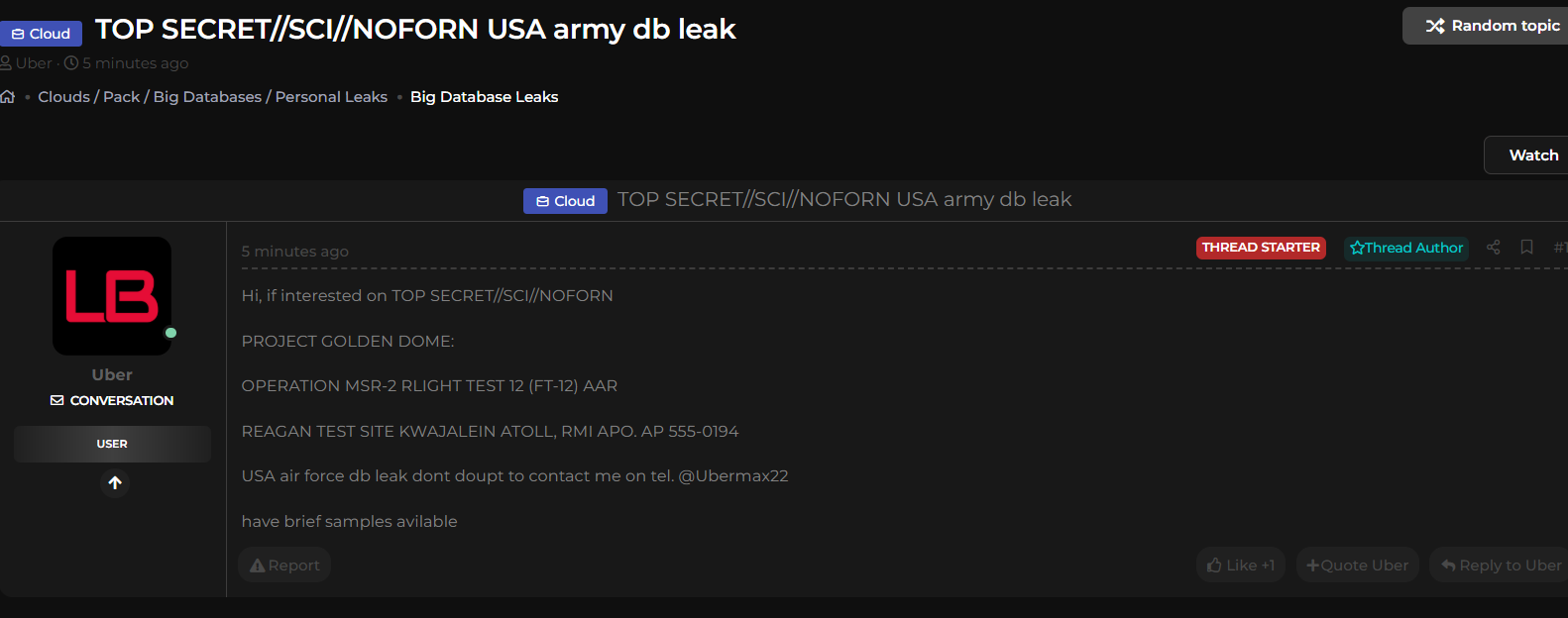Click the Cloud tag in the thread header bar
The image size is (1568, 618).
(565, 201)
